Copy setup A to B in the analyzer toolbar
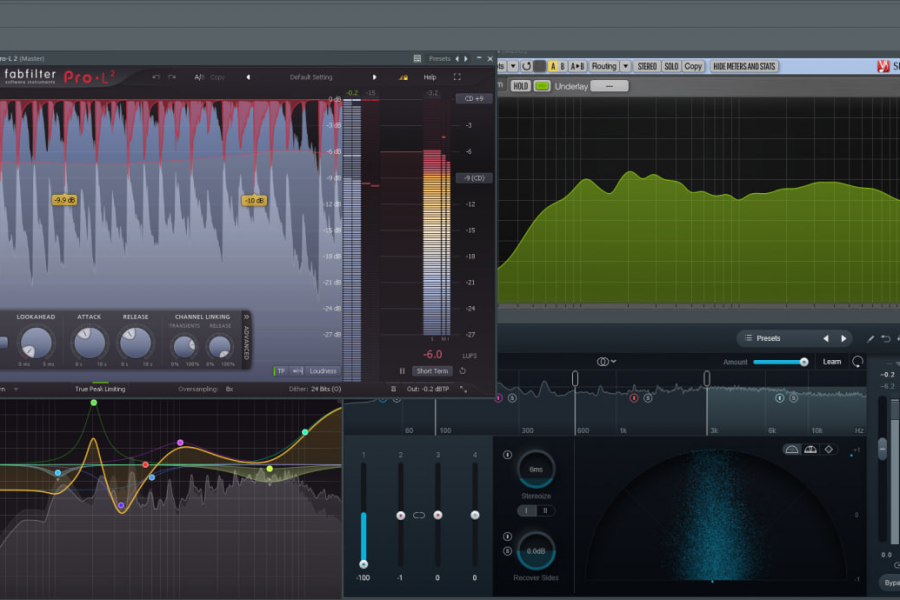900x600 pixels. coord(577,66)
